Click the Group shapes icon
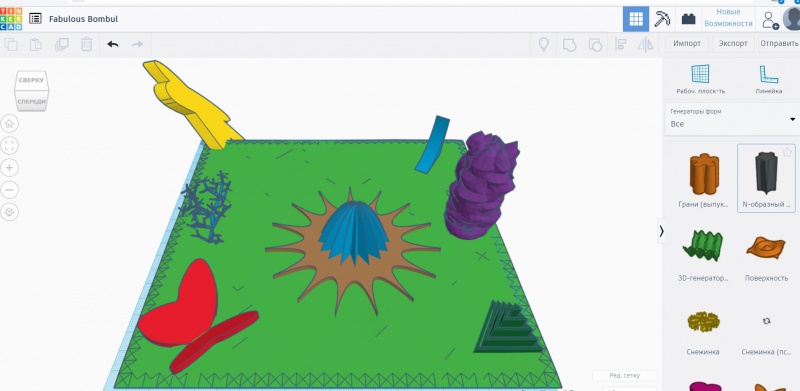 tap(569, 44)
